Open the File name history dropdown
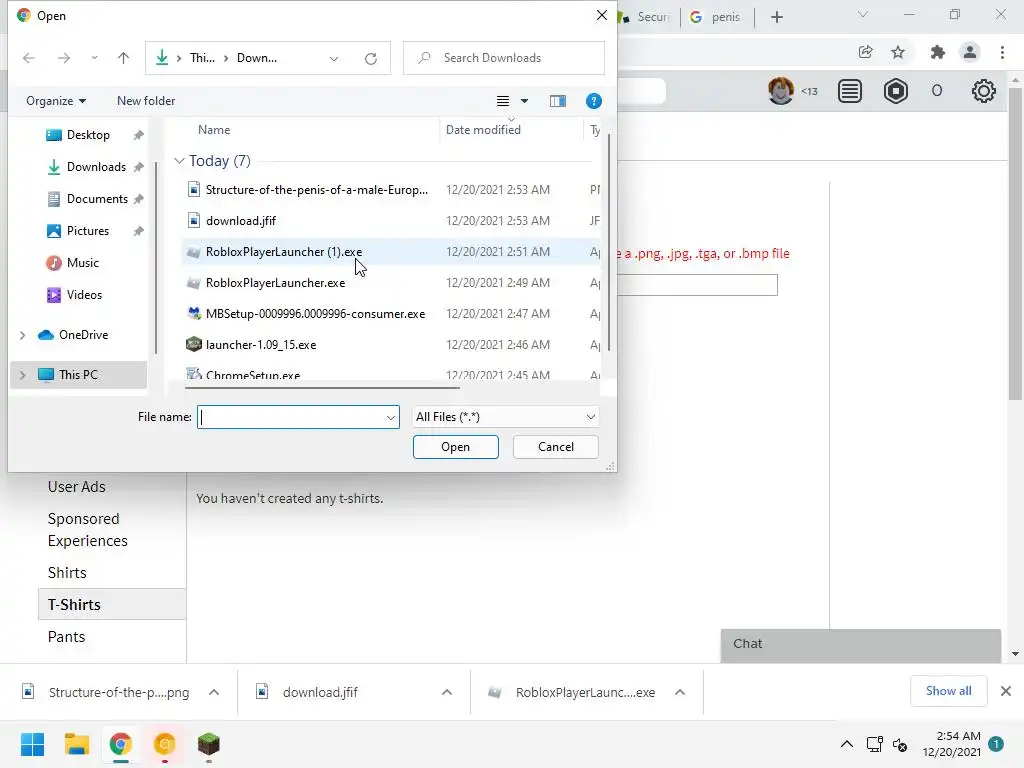This screenshot has height=768, width=1024. [x=391, y=417]
